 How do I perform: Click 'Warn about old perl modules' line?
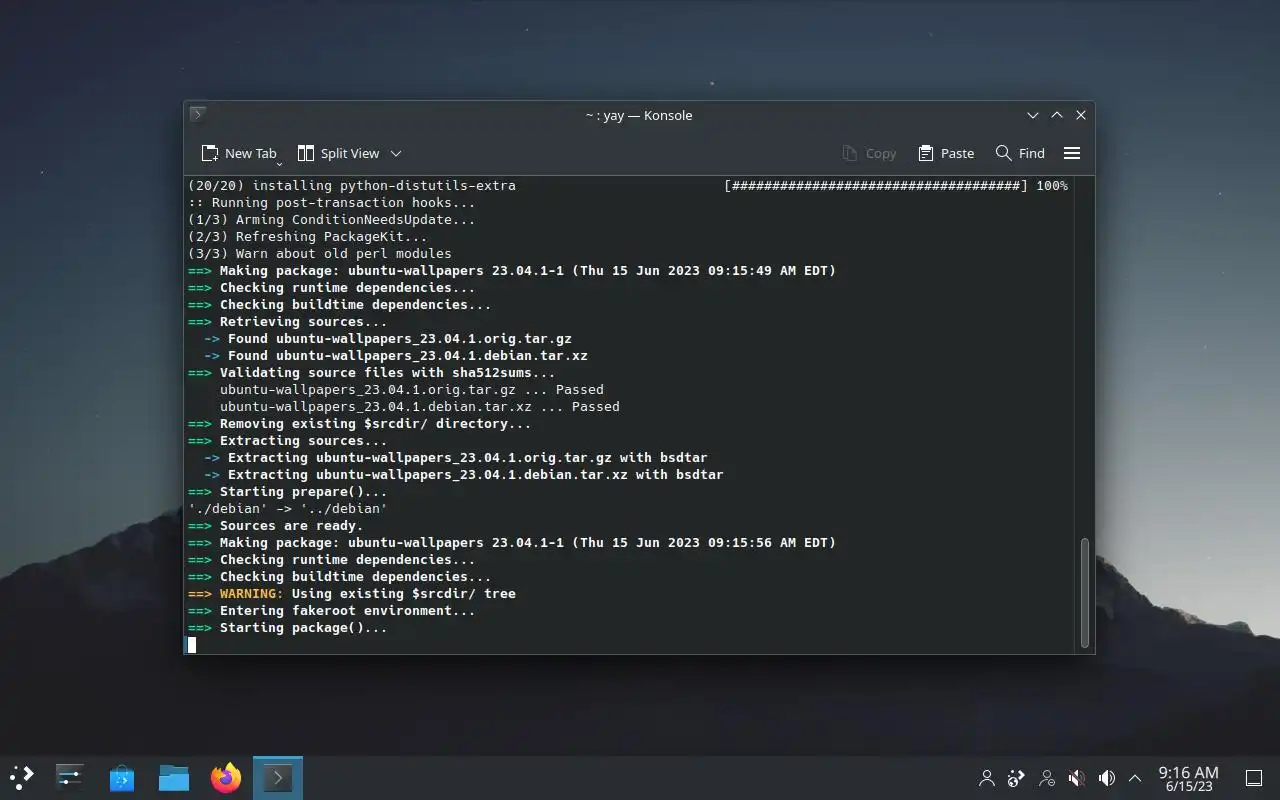coord(320,253)
